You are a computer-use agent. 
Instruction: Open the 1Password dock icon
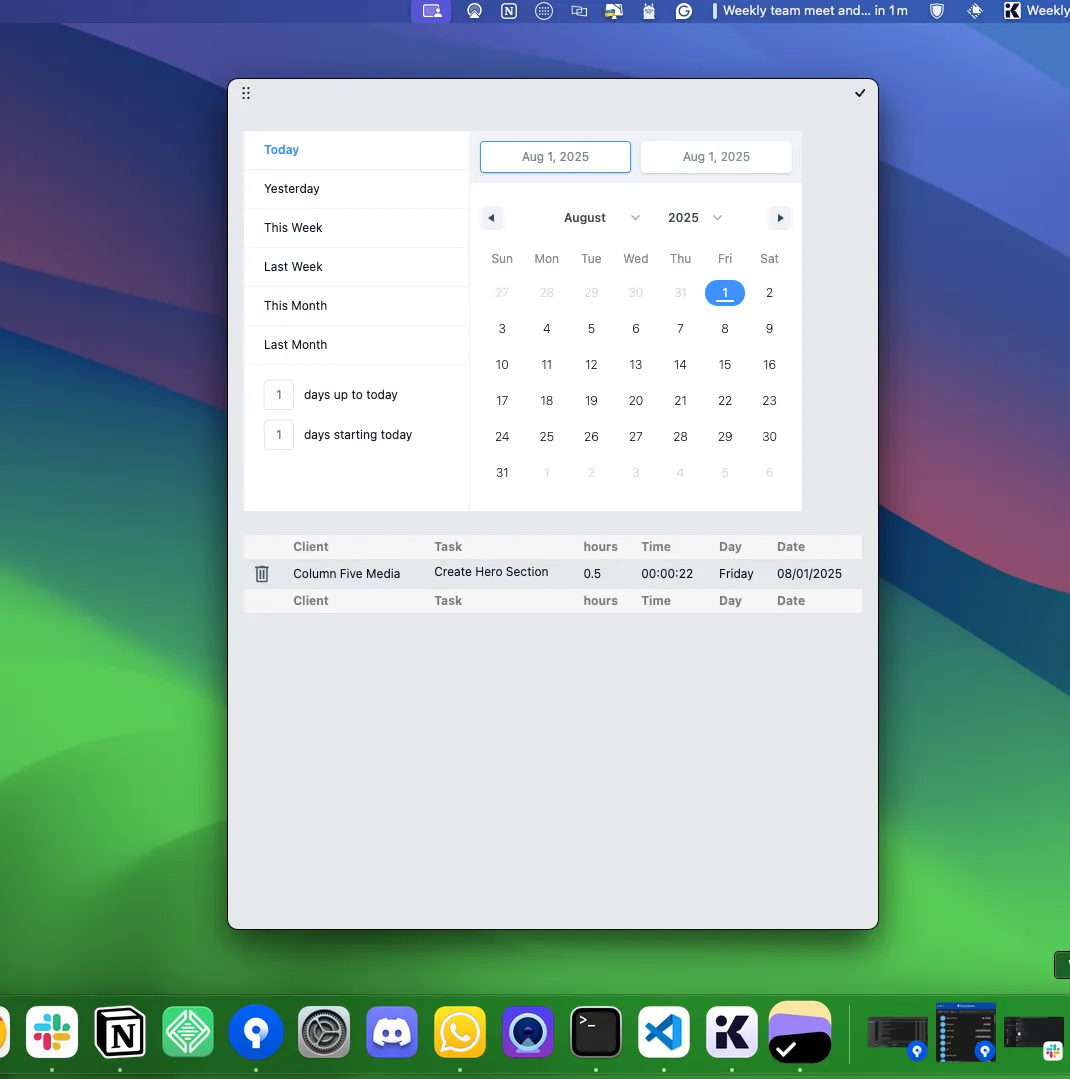(256, 1032)
